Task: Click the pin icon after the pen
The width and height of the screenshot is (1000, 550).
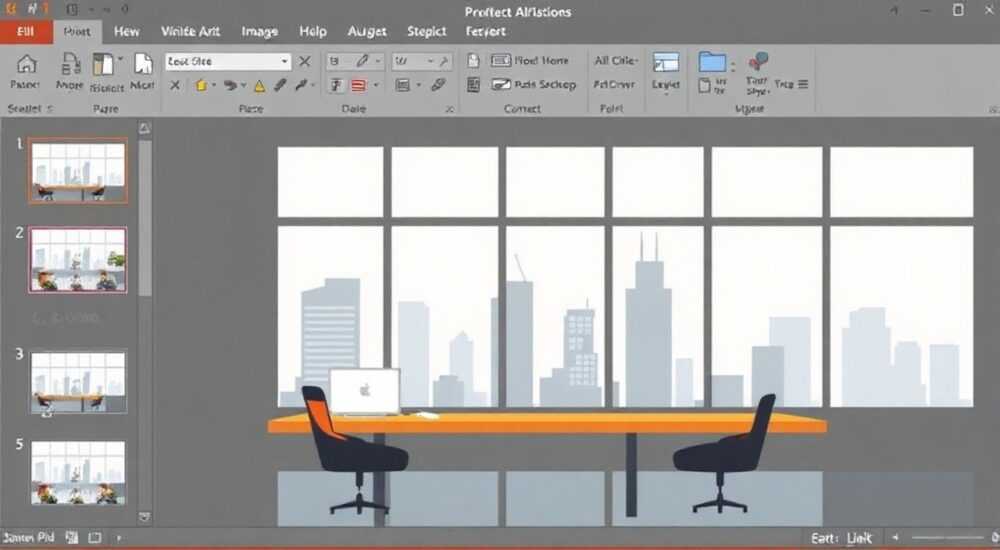Action: pos(301,85)
